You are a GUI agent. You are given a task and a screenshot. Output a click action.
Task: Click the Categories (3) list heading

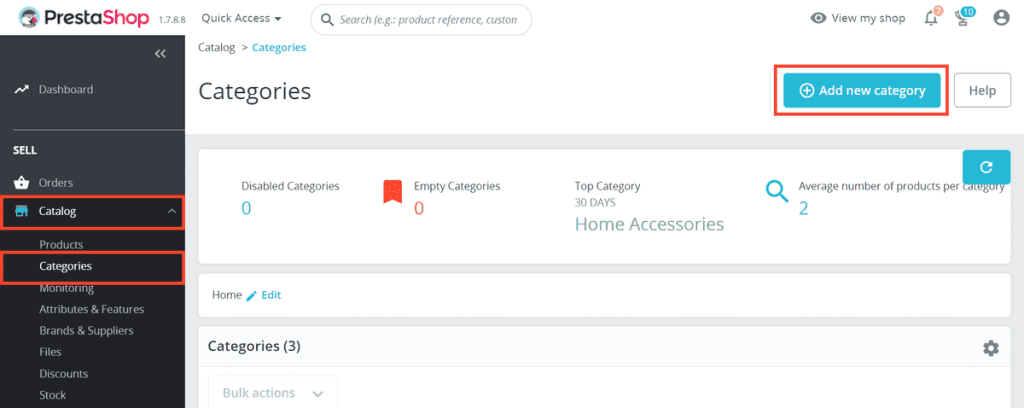click(254, 346)
